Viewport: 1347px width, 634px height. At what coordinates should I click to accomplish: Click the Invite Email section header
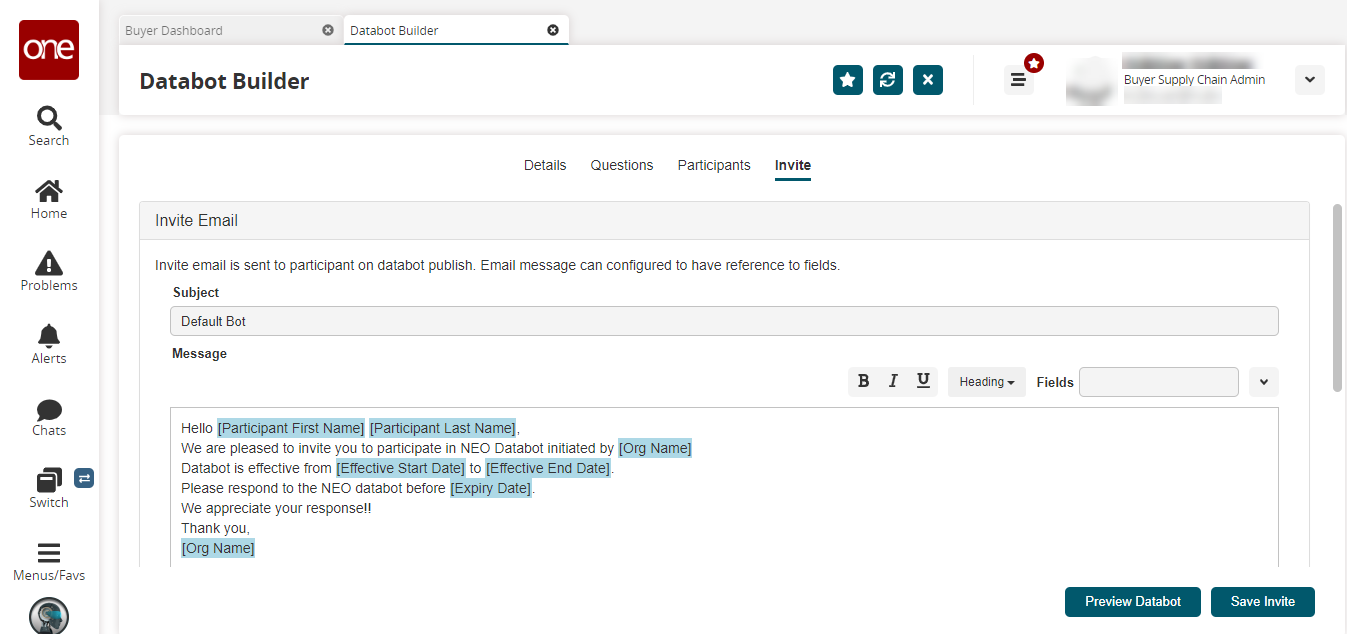tap(724, 221)
